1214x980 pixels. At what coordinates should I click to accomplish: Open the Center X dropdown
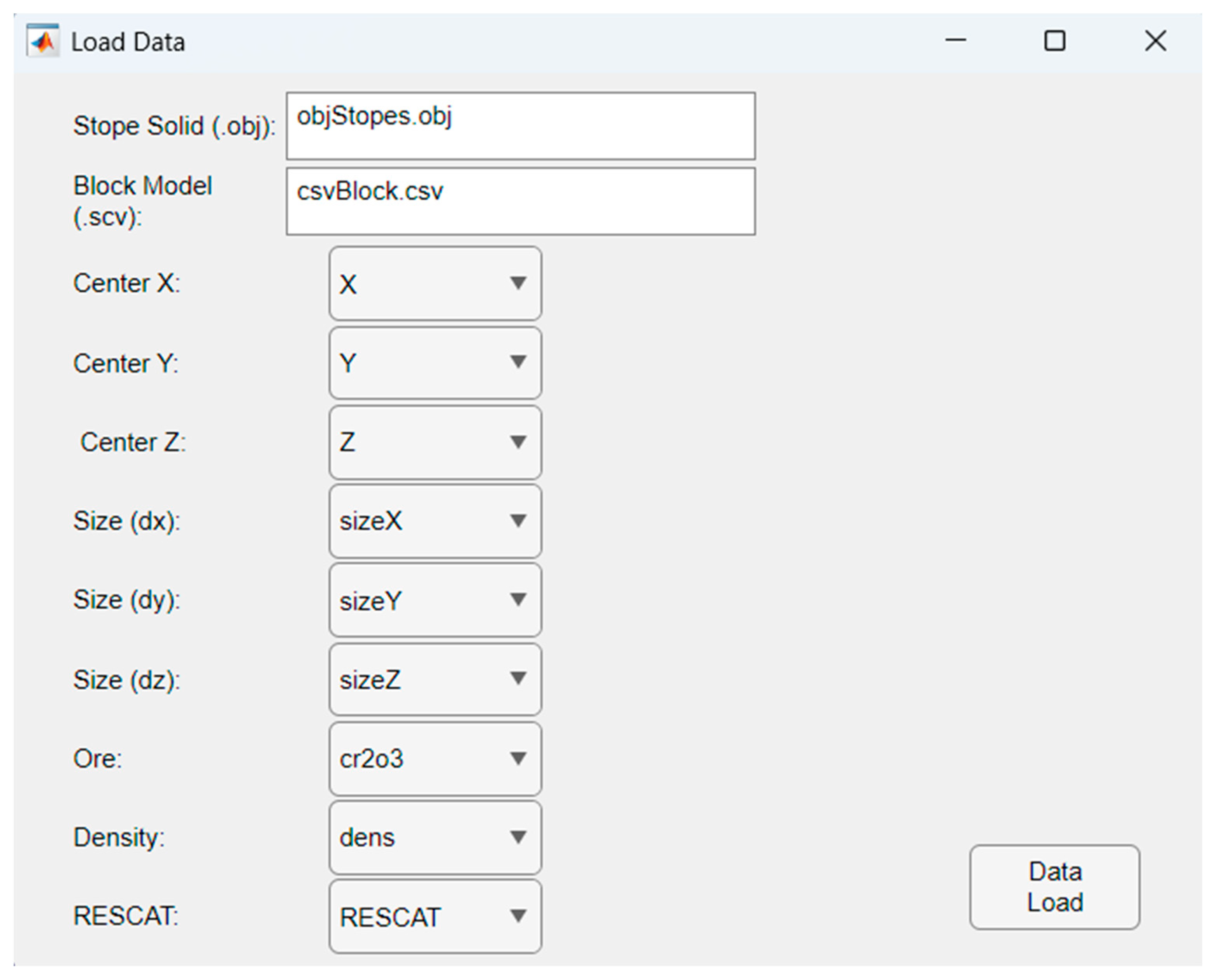[435, 283]
